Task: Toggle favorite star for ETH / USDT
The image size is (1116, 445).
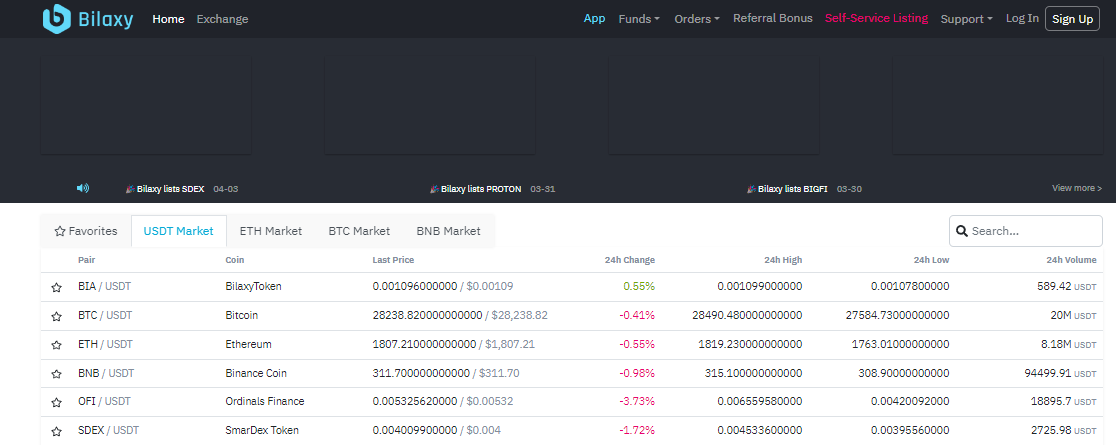Action: click(57, 345)
